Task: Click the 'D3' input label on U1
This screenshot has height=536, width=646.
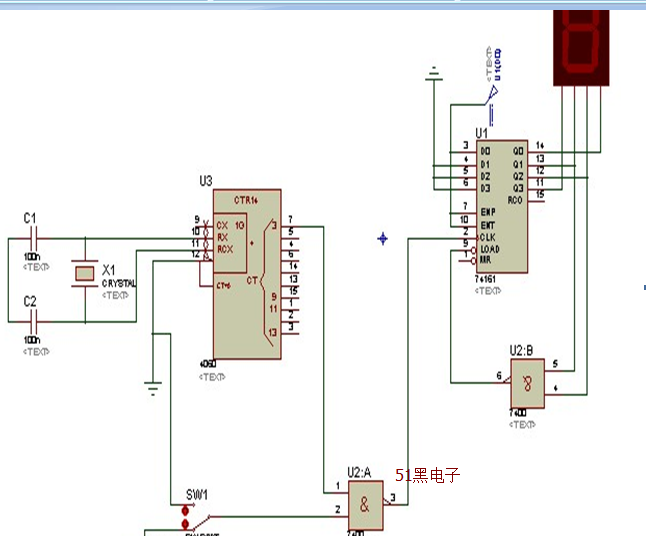Action: [x=485, y=188]
